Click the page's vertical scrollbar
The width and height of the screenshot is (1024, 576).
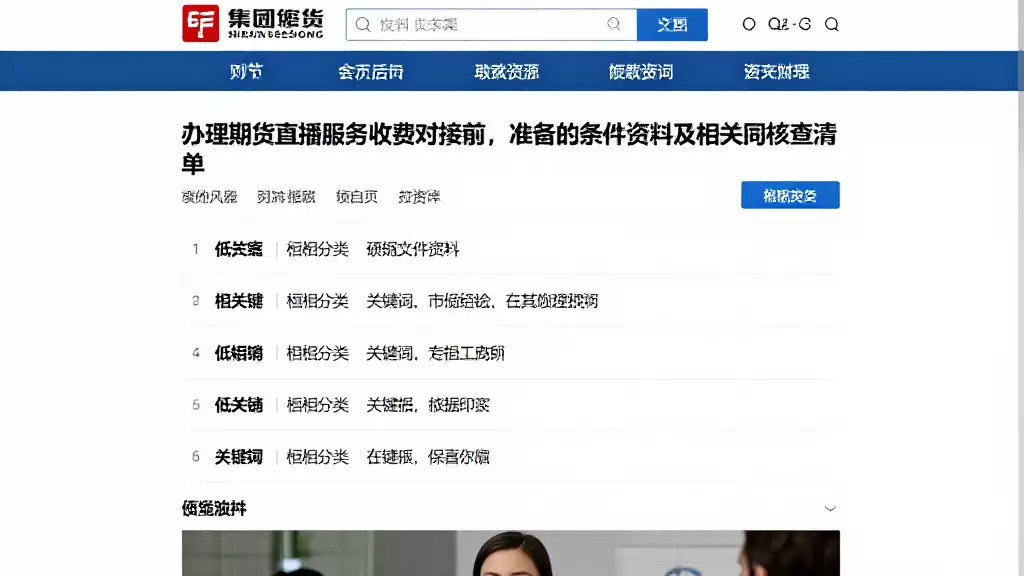(x=1021, y=288)
